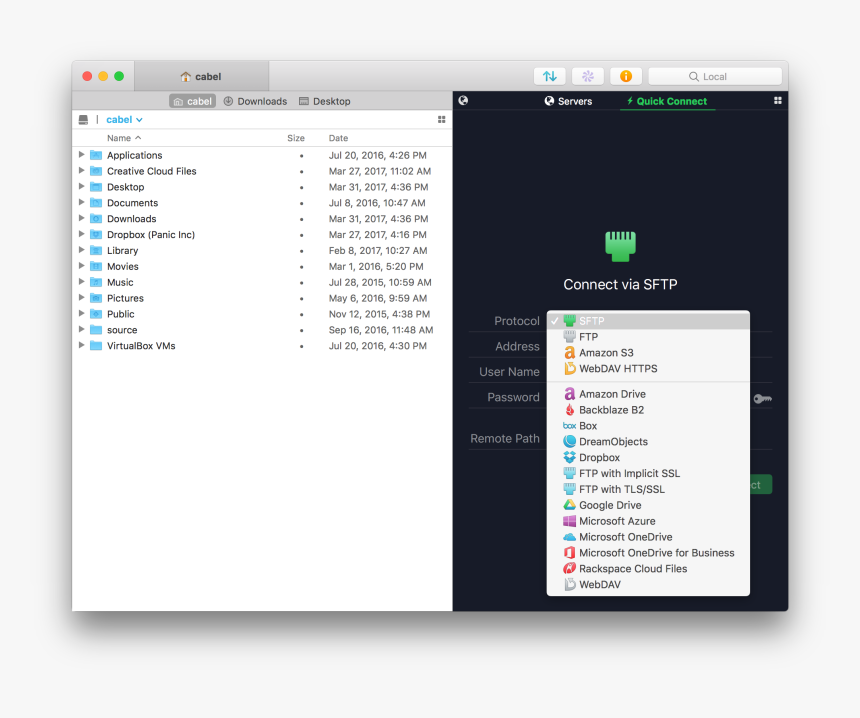860x718 pixels.
Task: Click the Local search field
Action: [715, 76]
